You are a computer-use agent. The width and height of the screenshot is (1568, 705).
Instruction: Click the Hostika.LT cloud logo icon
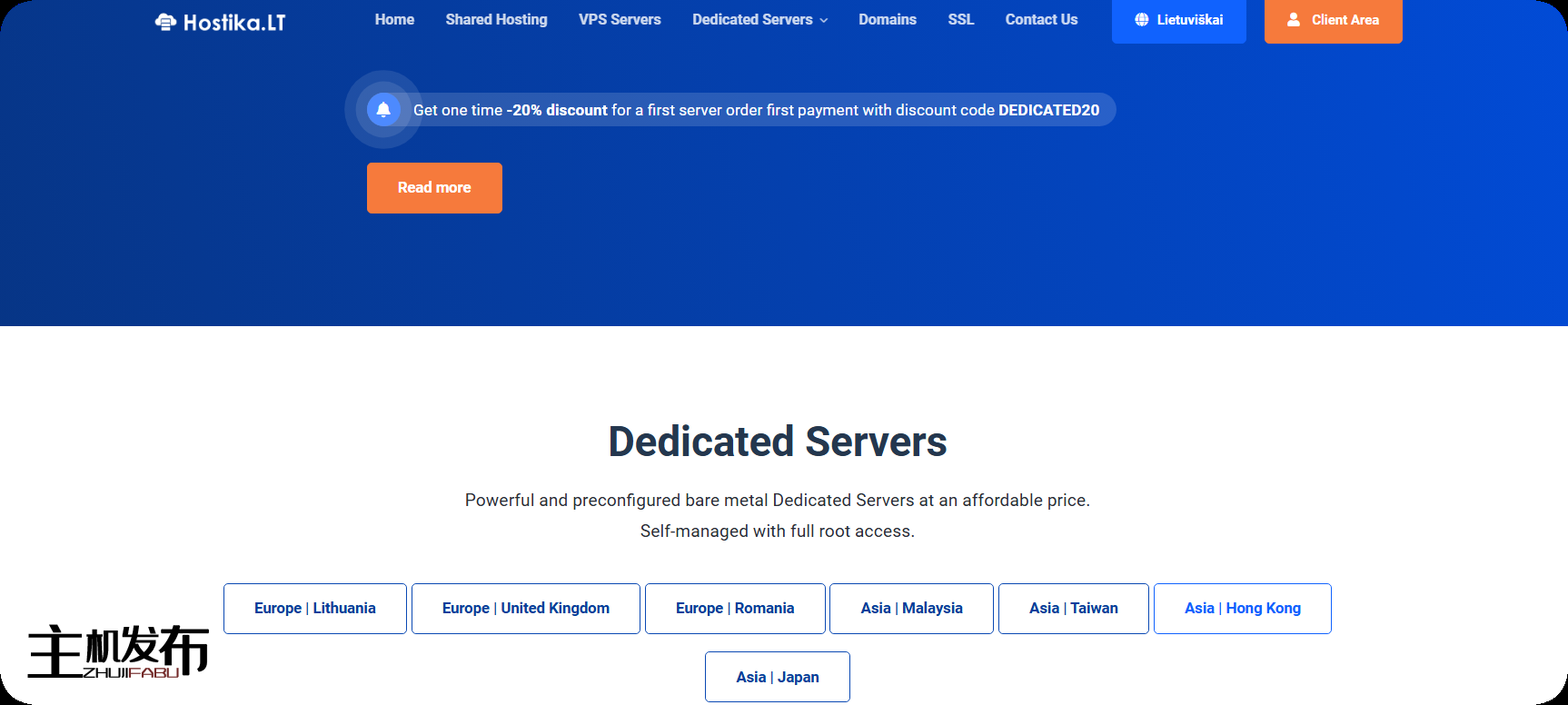coord(165,22)
